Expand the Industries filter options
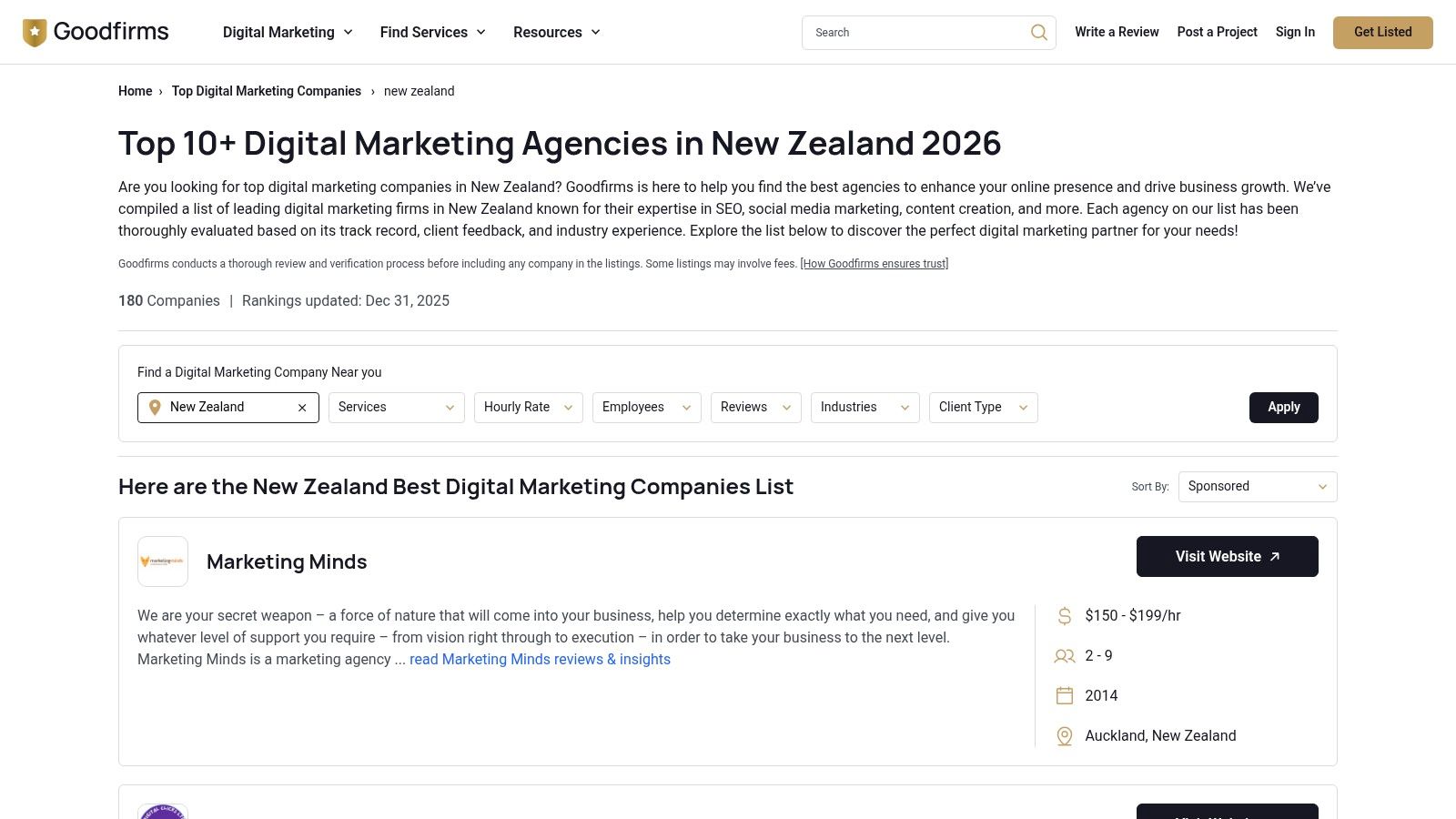This screenshot has height=819, width=1456. 864,407
